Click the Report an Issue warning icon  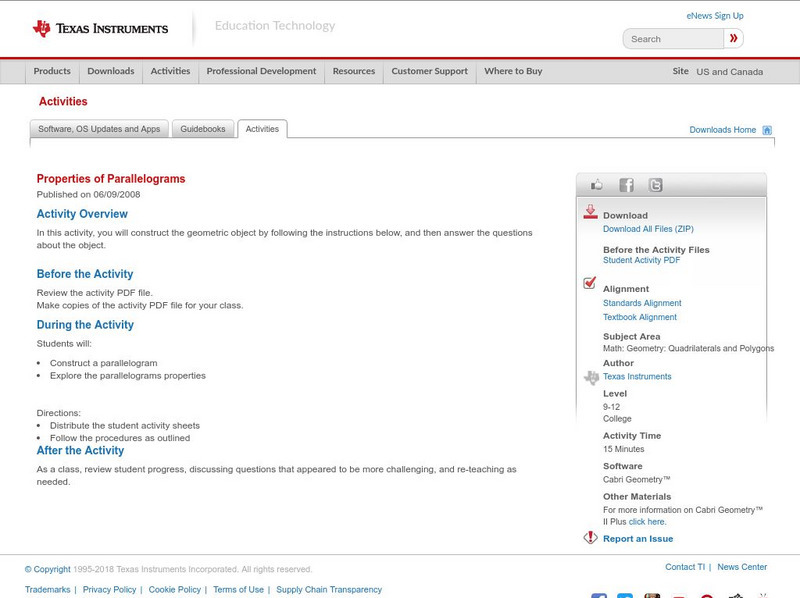tap(590, 538)
